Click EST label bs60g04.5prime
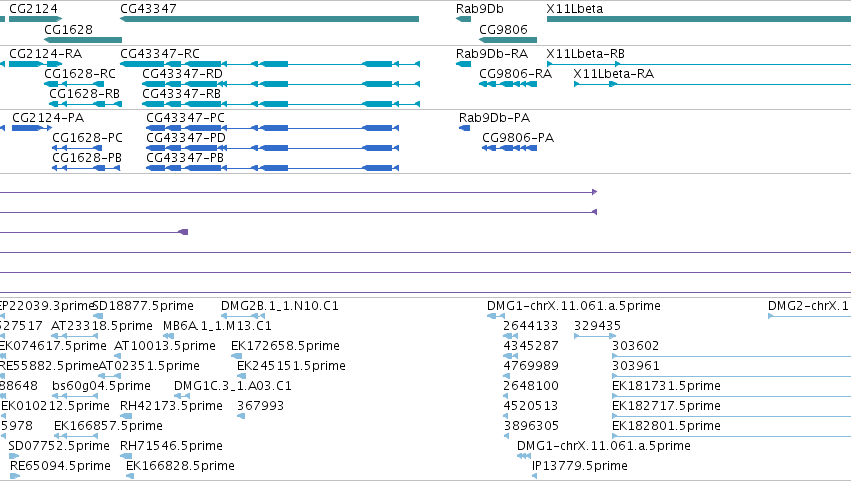 click(101, 387)
